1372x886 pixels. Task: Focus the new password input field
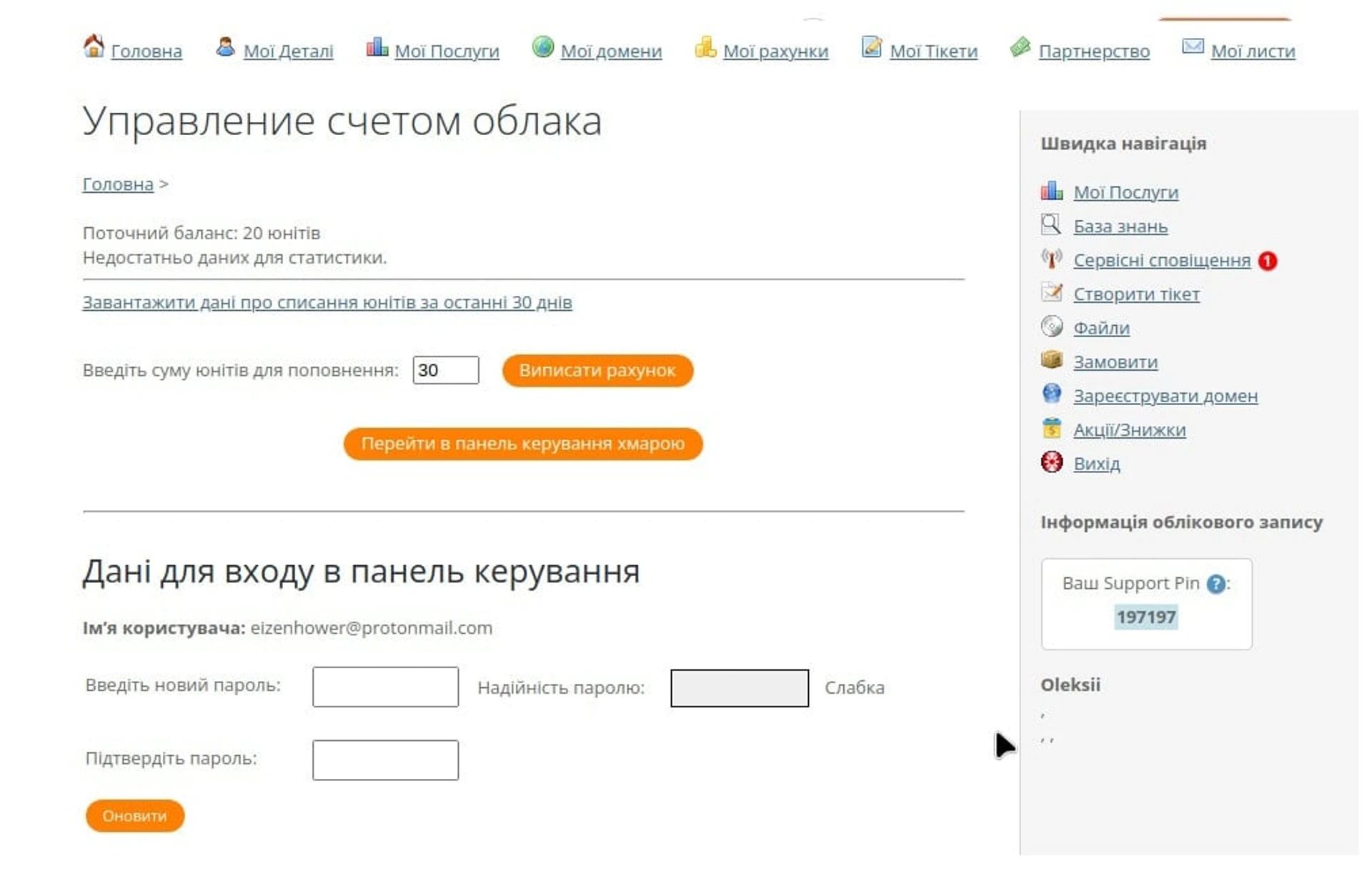[385, 687]
